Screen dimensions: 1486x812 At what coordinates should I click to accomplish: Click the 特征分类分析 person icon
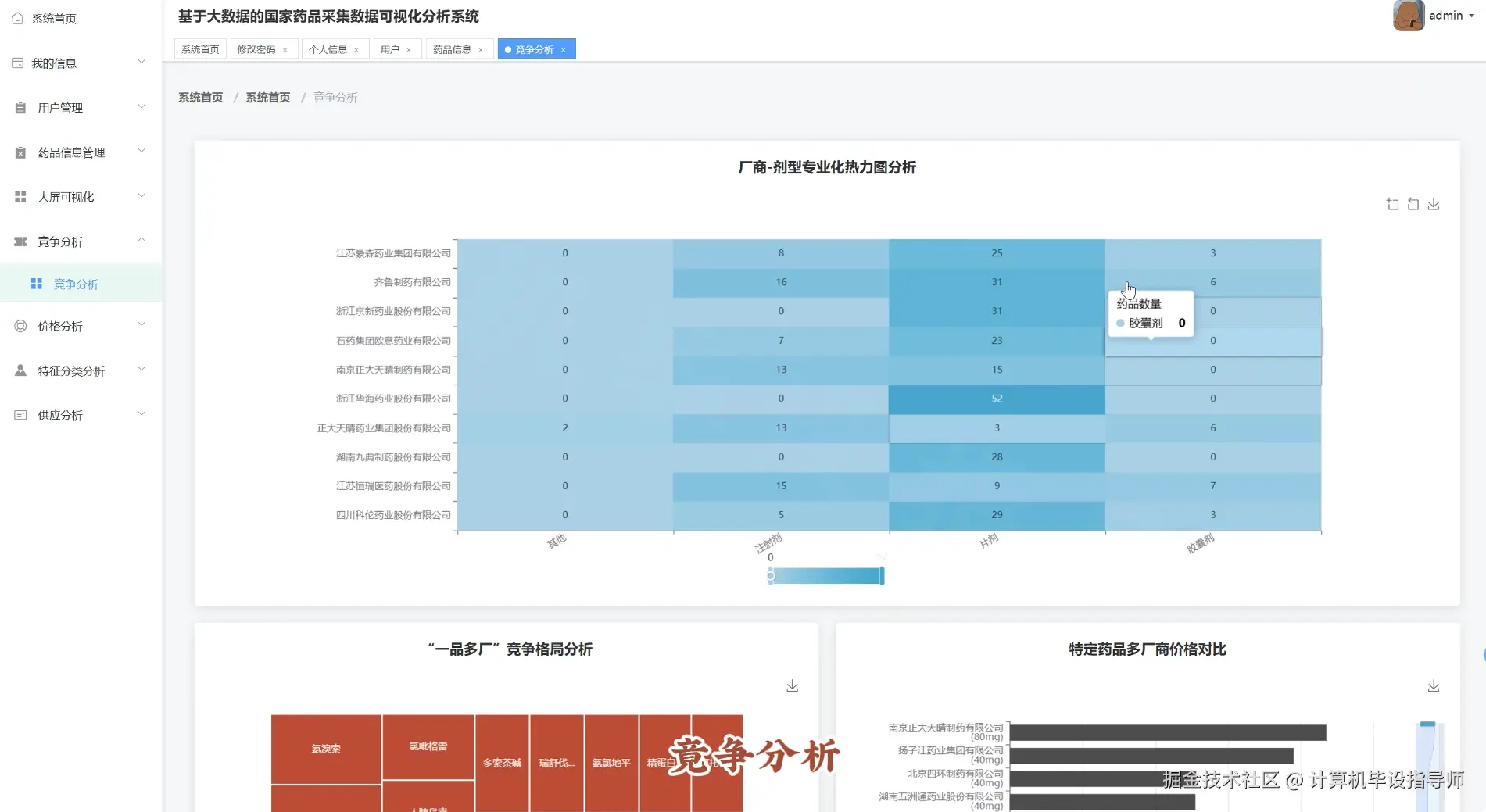pos(20,370)
